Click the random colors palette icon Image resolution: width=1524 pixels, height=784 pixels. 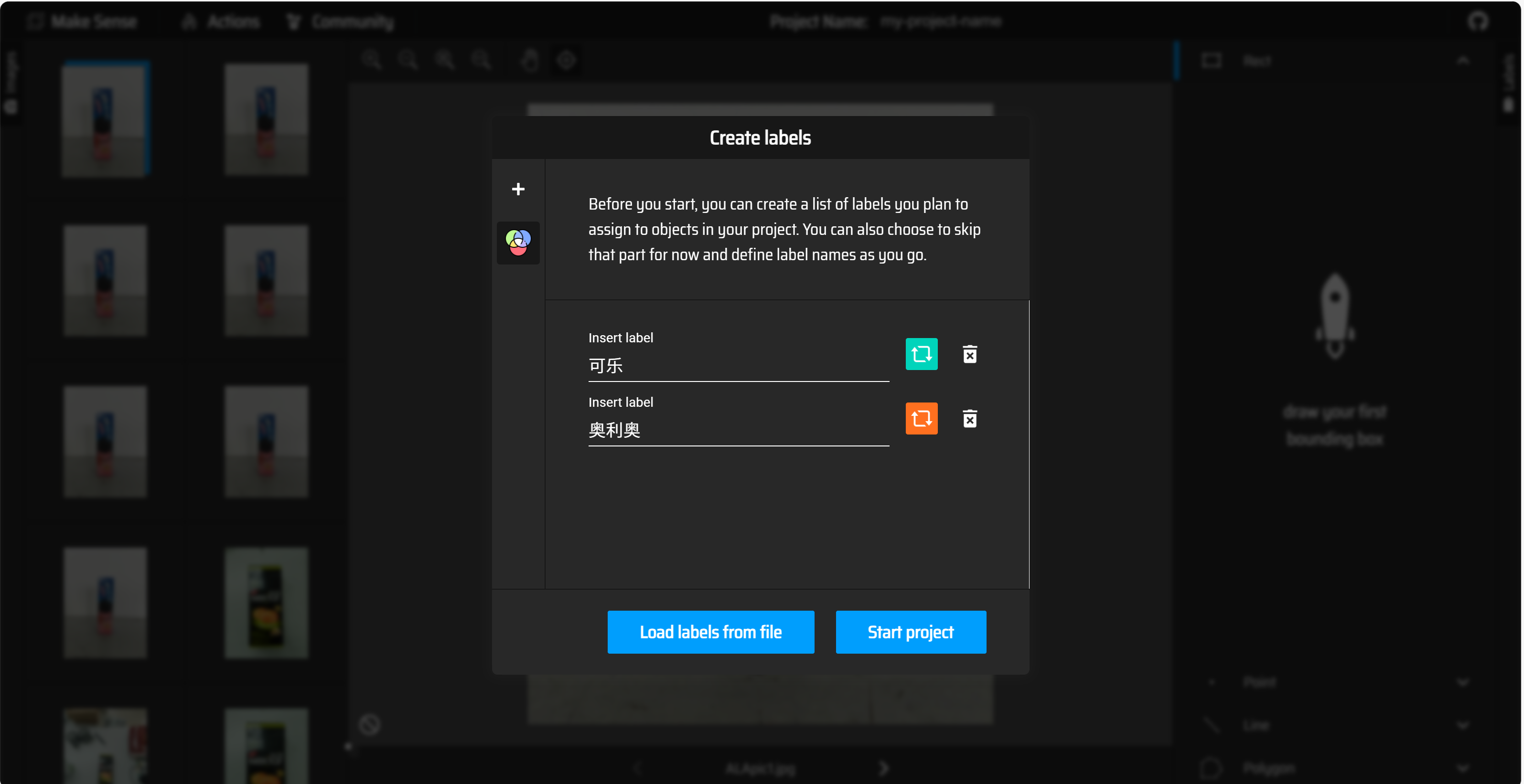click(x=518, y=243)
